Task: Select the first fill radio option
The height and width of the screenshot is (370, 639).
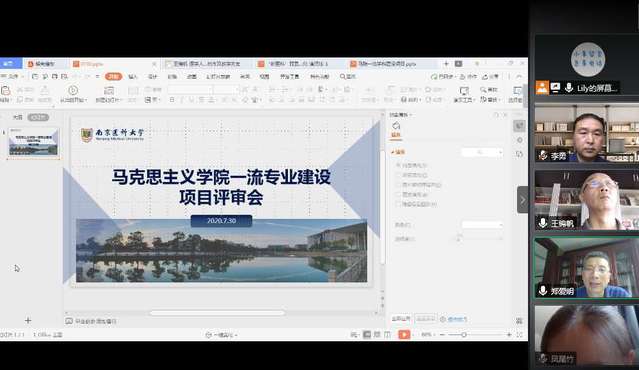Action: coord(398,165)
